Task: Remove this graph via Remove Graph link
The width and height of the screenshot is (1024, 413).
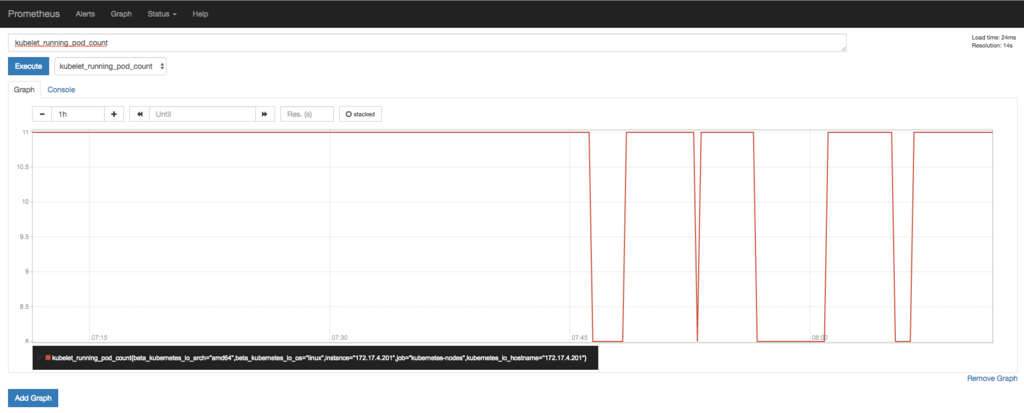Action: 992,378
